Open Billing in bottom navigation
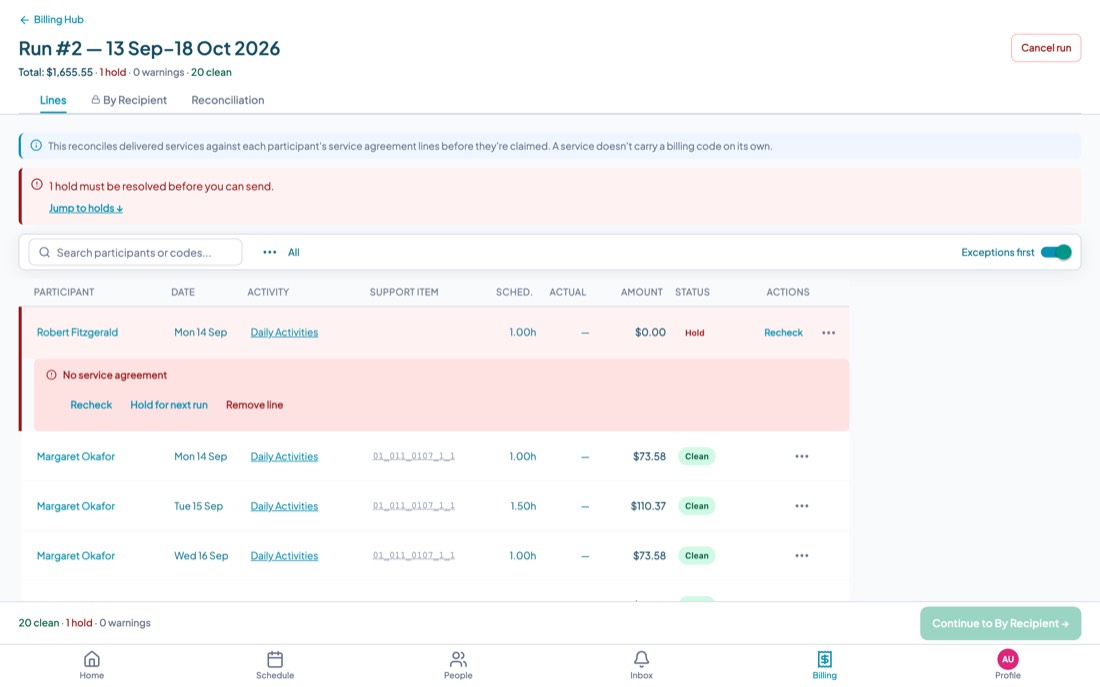Viewport: 1100px width, 687px height. pos(824,665)
